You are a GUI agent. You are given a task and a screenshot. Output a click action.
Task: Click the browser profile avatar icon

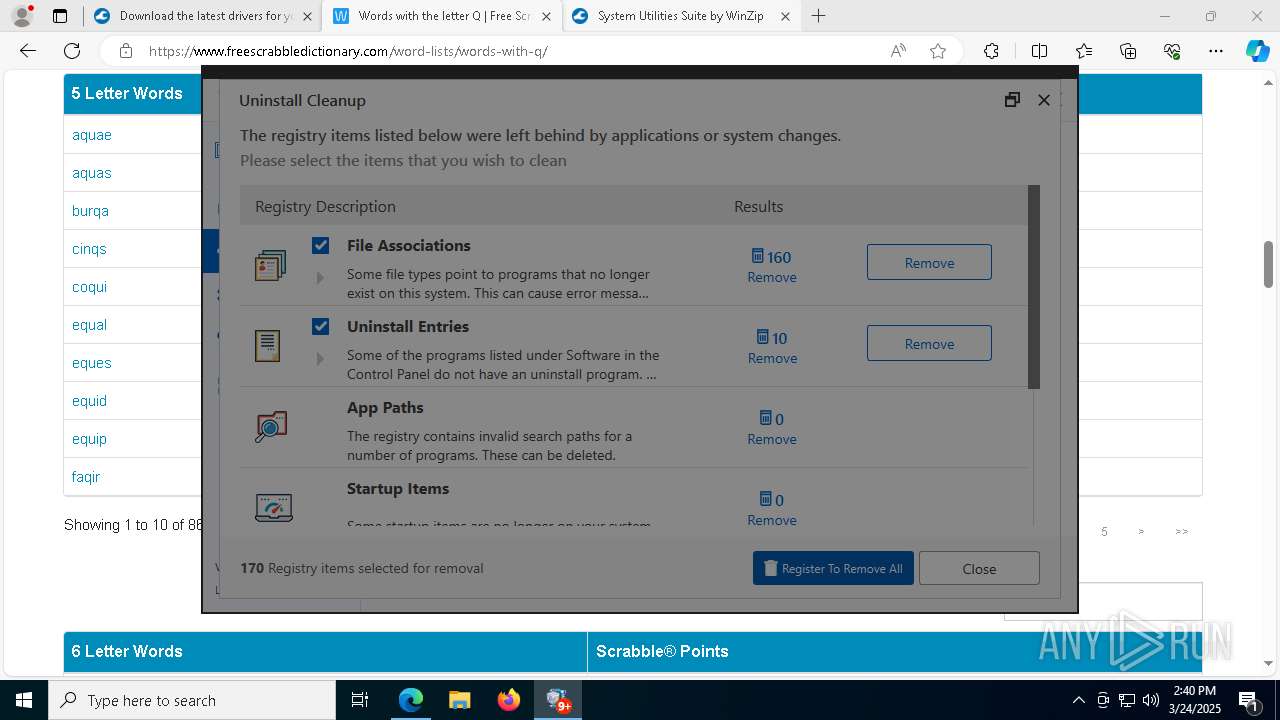tap(22, 16)
